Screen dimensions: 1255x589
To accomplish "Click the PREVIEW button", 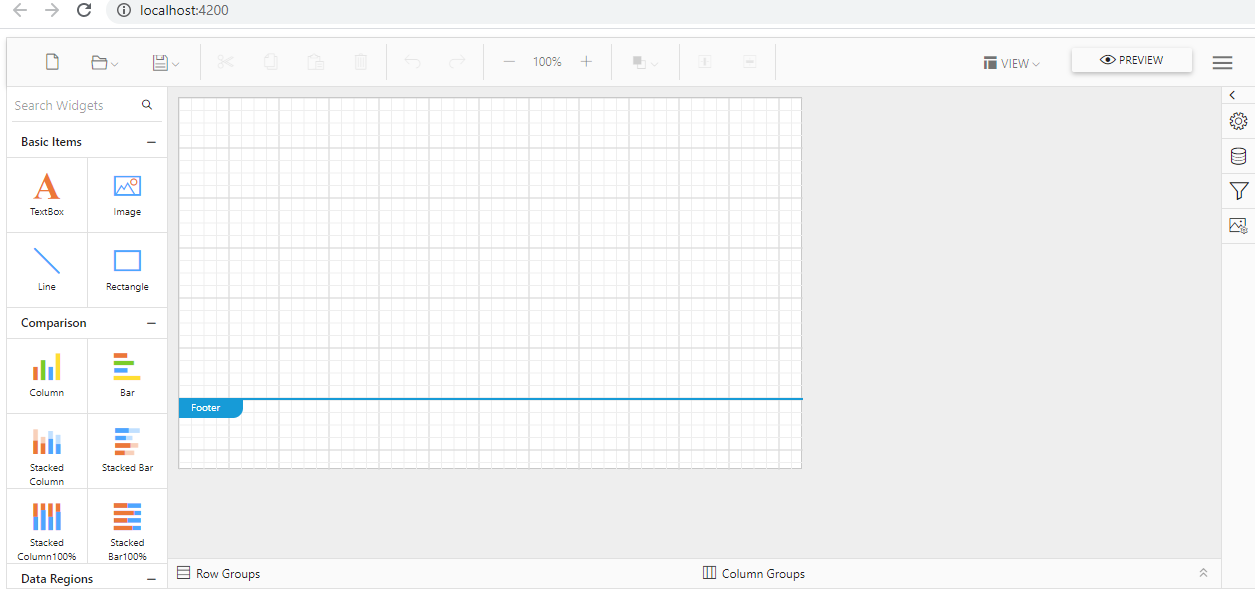I will [1132, 60].
